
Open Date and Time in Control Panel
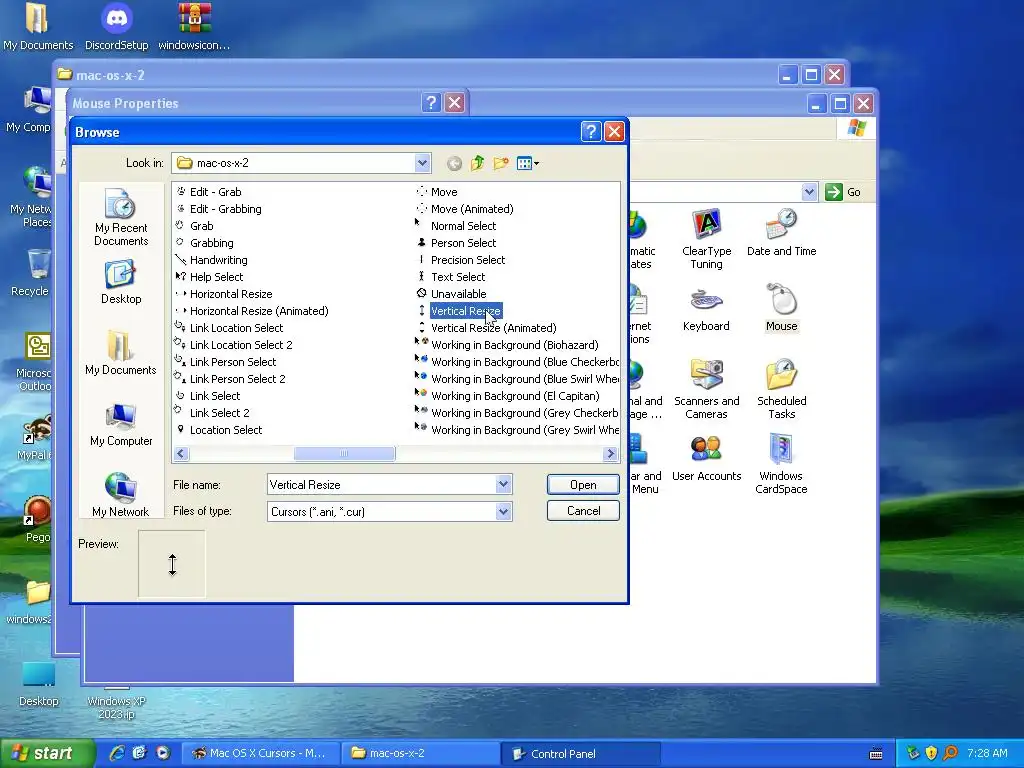782,232
